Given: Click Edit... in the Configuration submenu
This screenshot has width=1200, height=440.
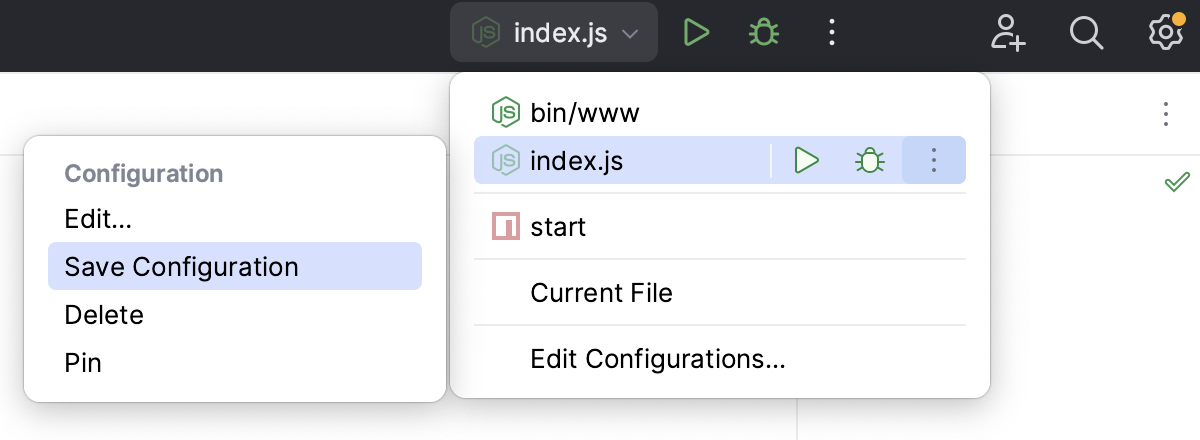Looking at the screenshot, I should click(98, 218).
